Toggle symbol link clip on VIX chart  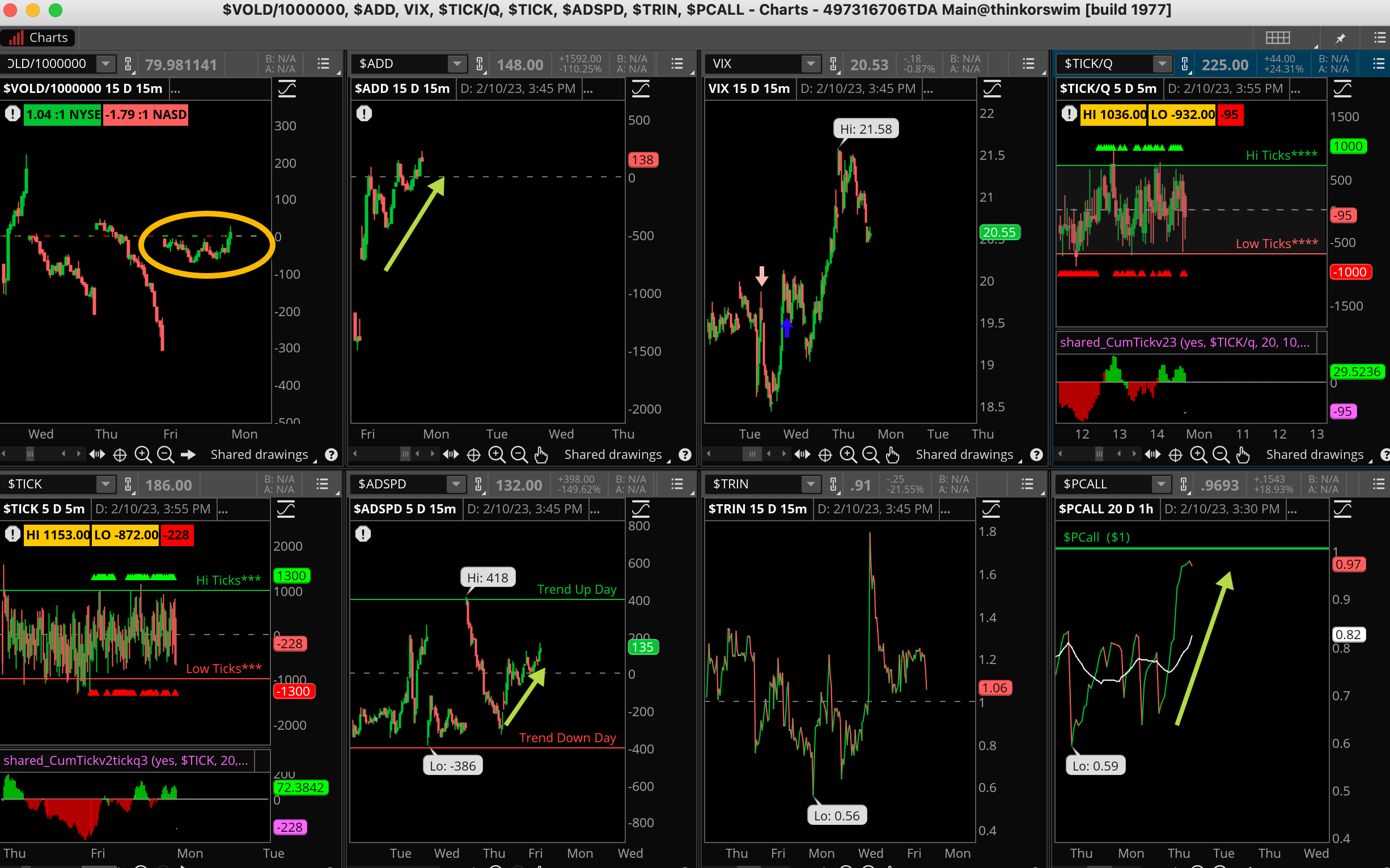[833, 63]
